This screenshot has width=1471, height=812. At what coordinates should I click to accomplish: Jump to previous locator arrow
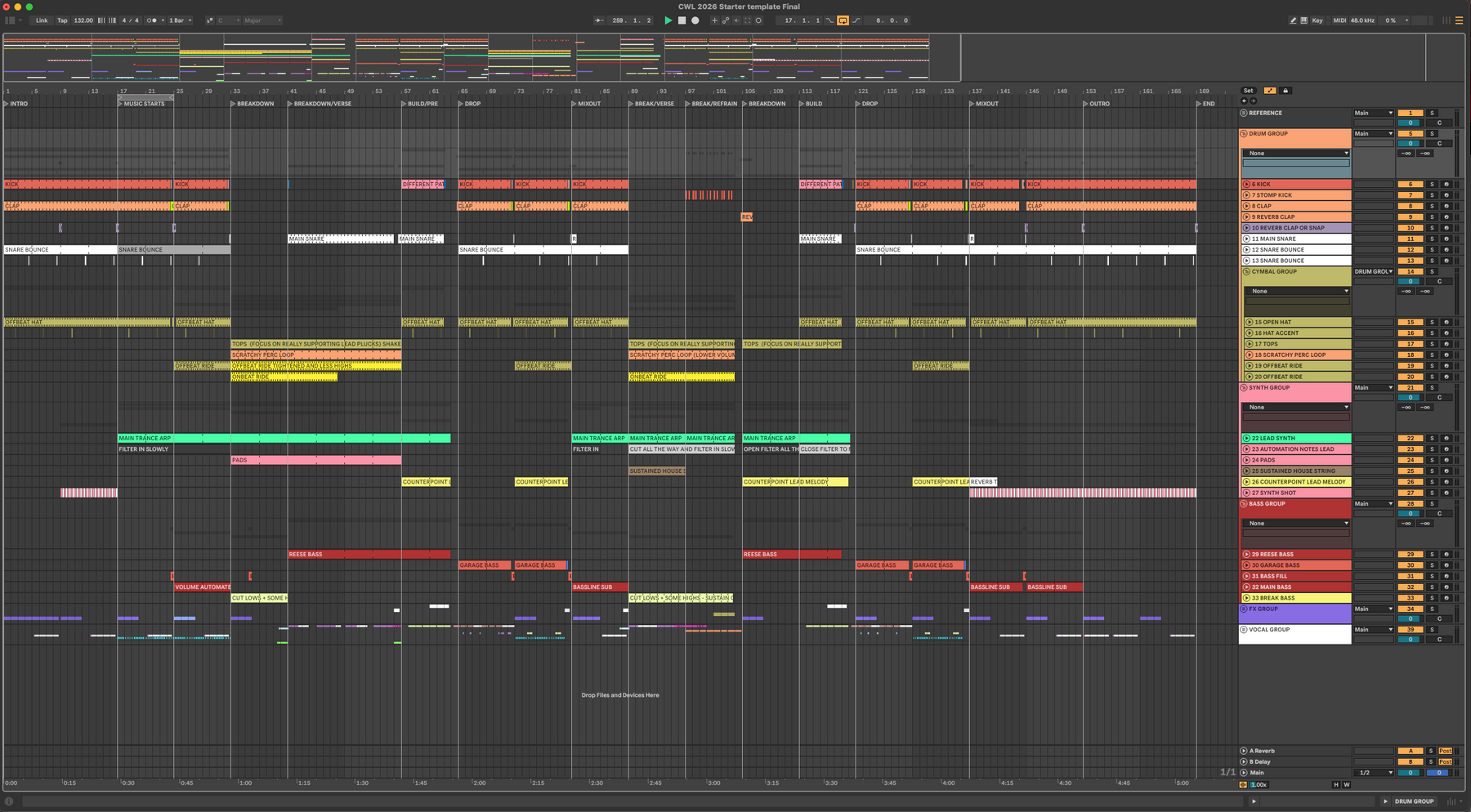(x=1245, y=100)
